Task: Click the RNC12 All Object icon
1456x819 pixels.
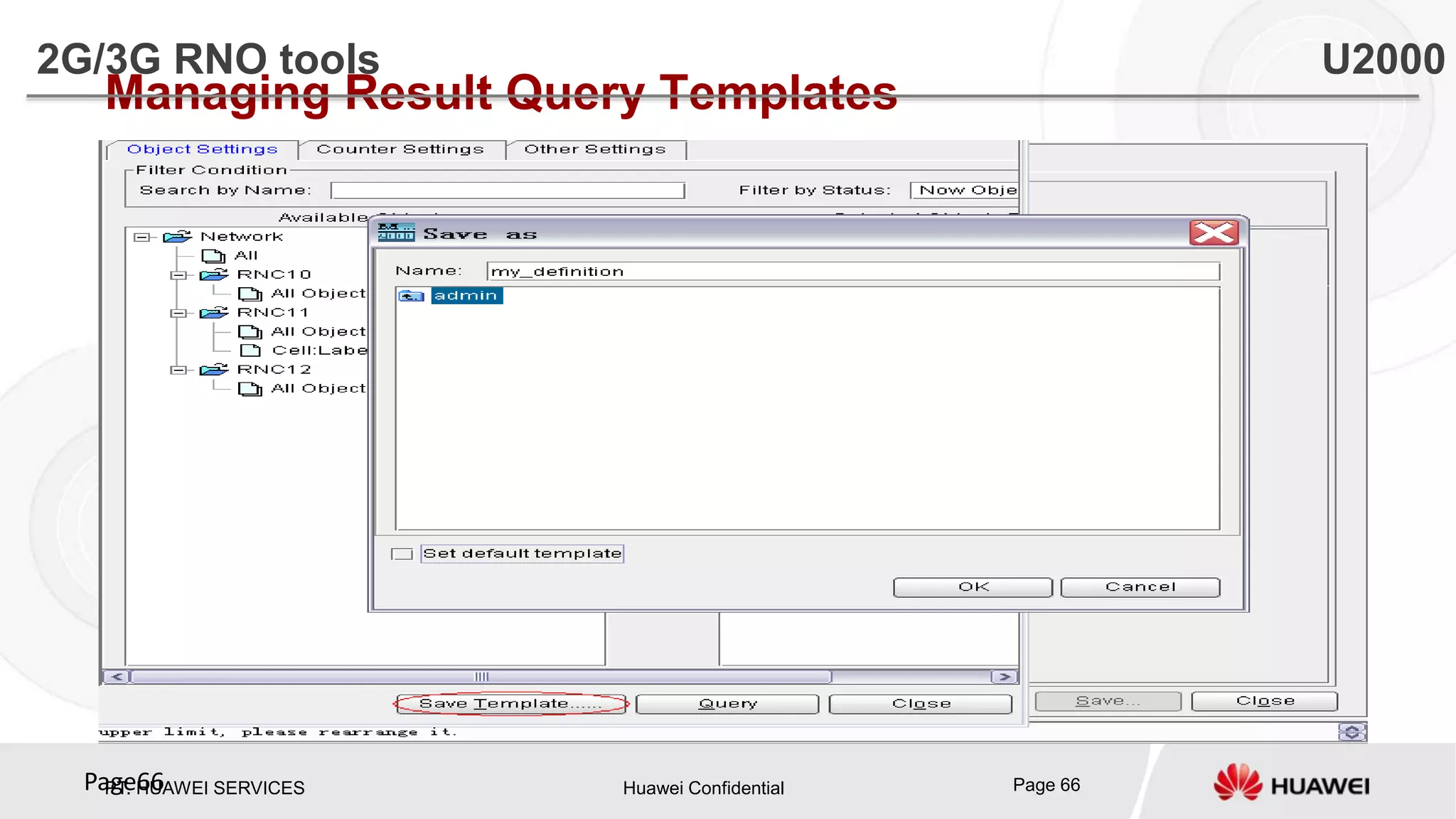Action: 250,389
